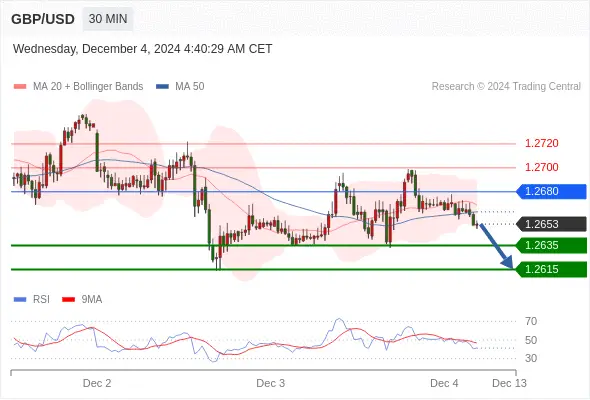The height and width of the screenshot is (400, 590).
Task: Click the Dec 3 date axis label
Action: pos(271,383)
